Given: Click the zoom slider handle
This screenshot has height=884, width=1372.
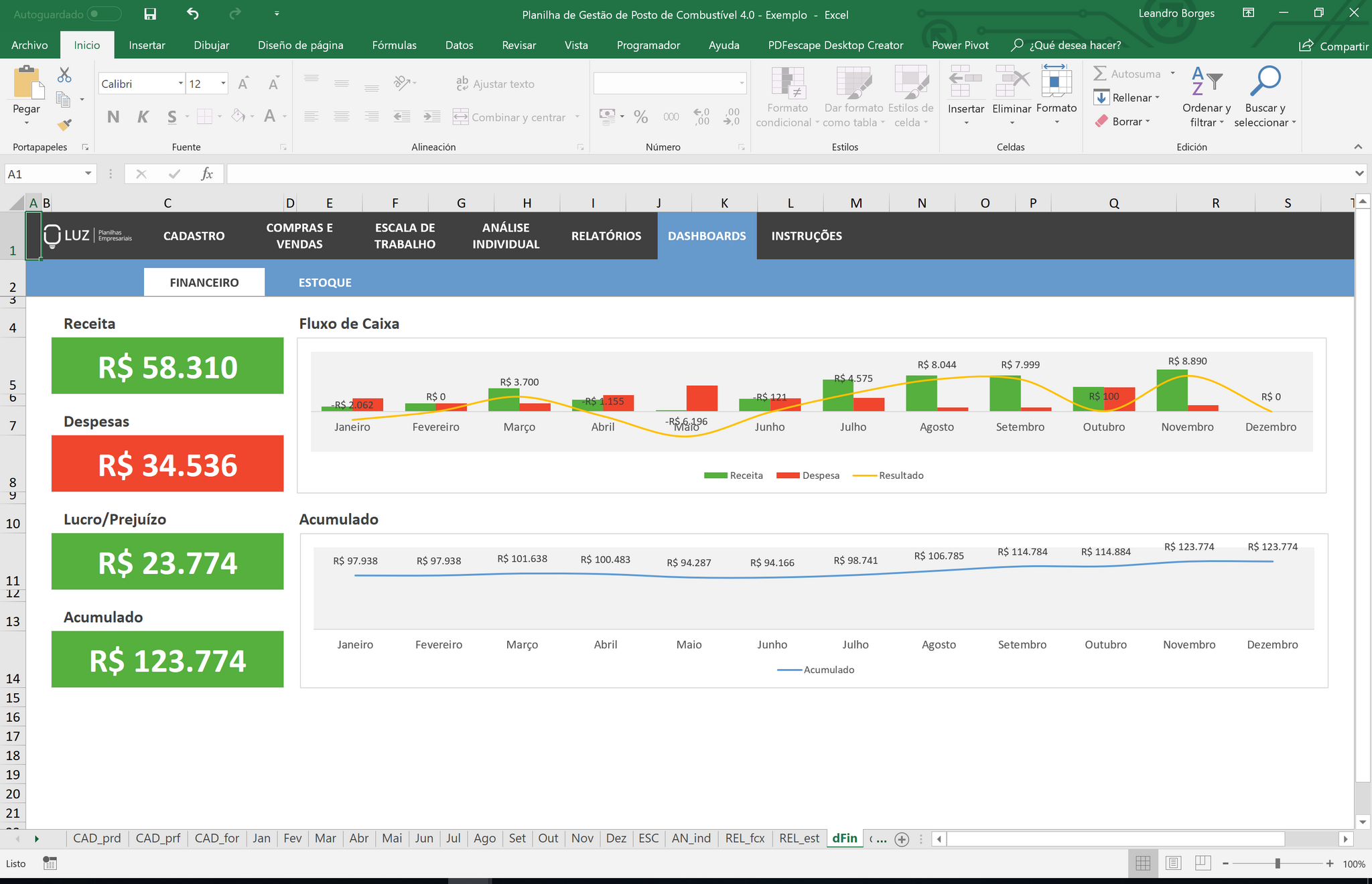Looking at the screenshot, I should pyautogui.click(x=1278, y=864).
